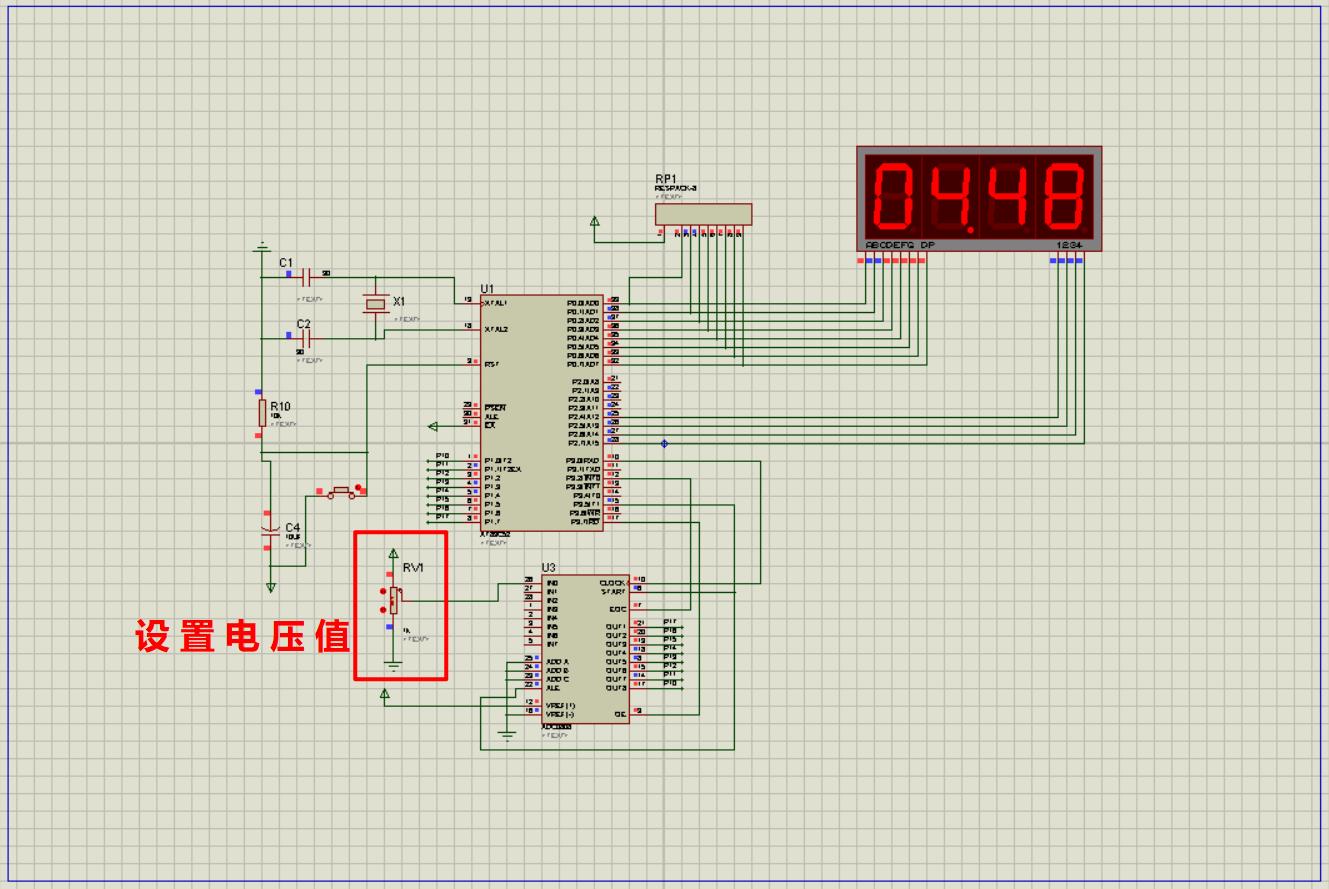The height and width of the screenshot is (889, 1329).
Task: Click the U3 reference label
Action: [x=548, y=568]
